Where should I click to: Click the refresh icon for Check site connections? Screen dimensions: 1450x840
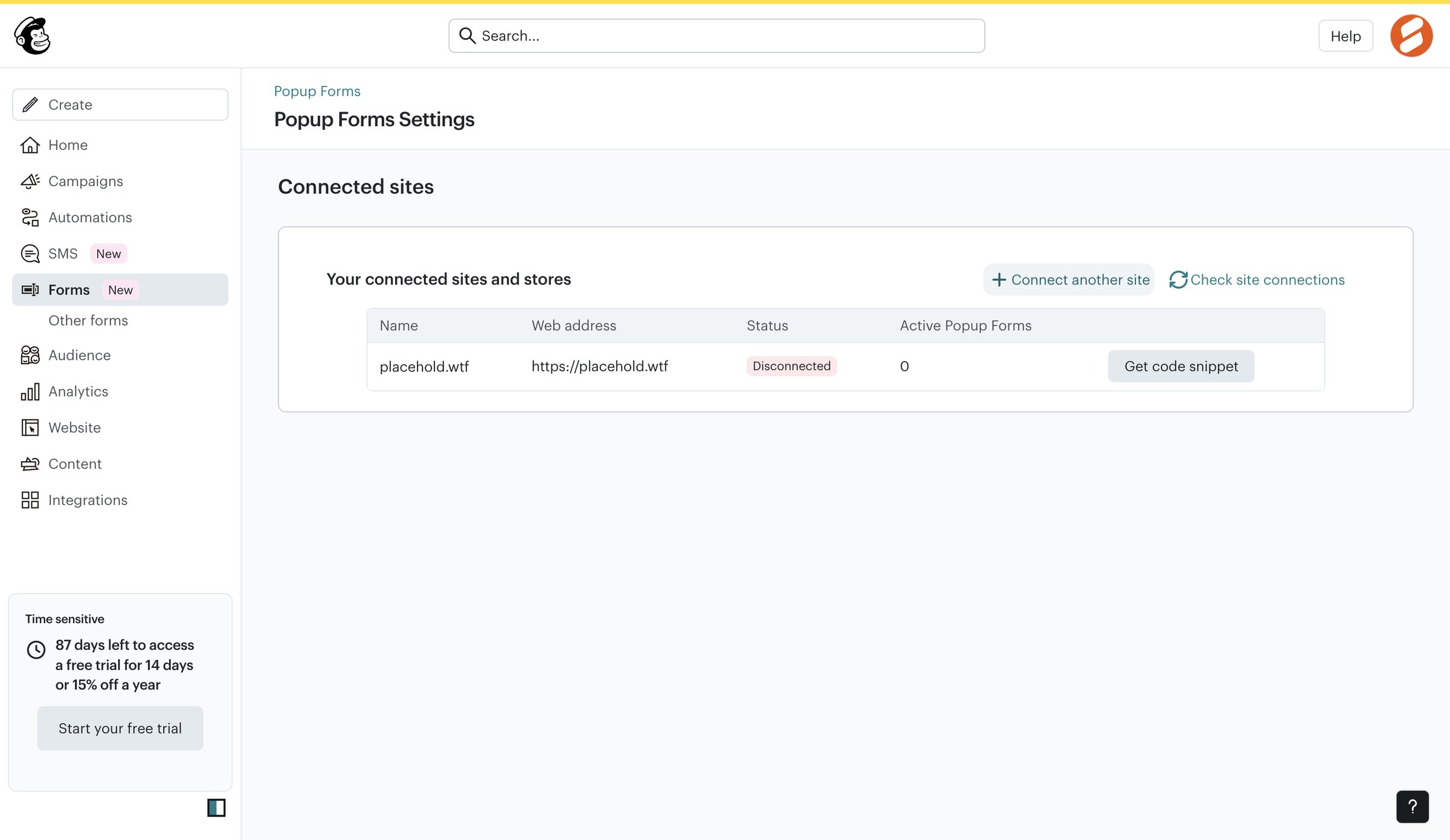tap(1178, 280)
